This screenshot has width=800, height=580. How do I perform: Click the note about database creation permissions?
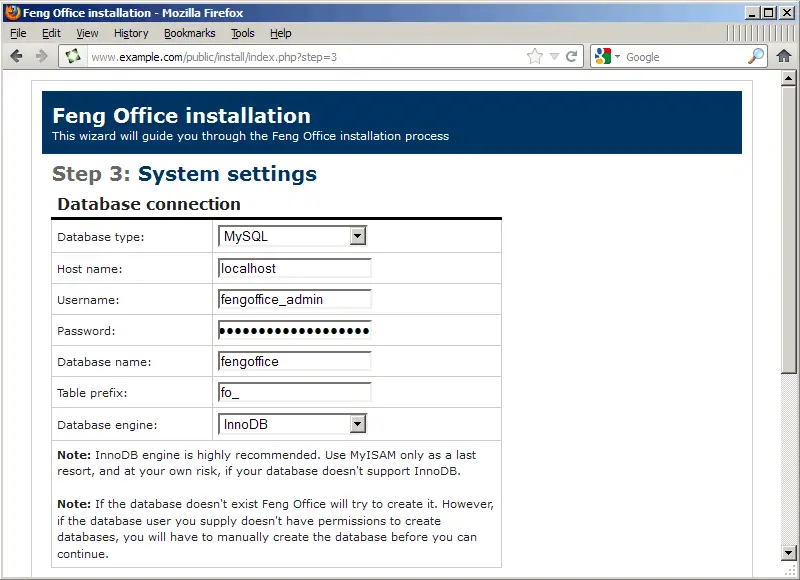pyautogui.click(x=276, y=528)
